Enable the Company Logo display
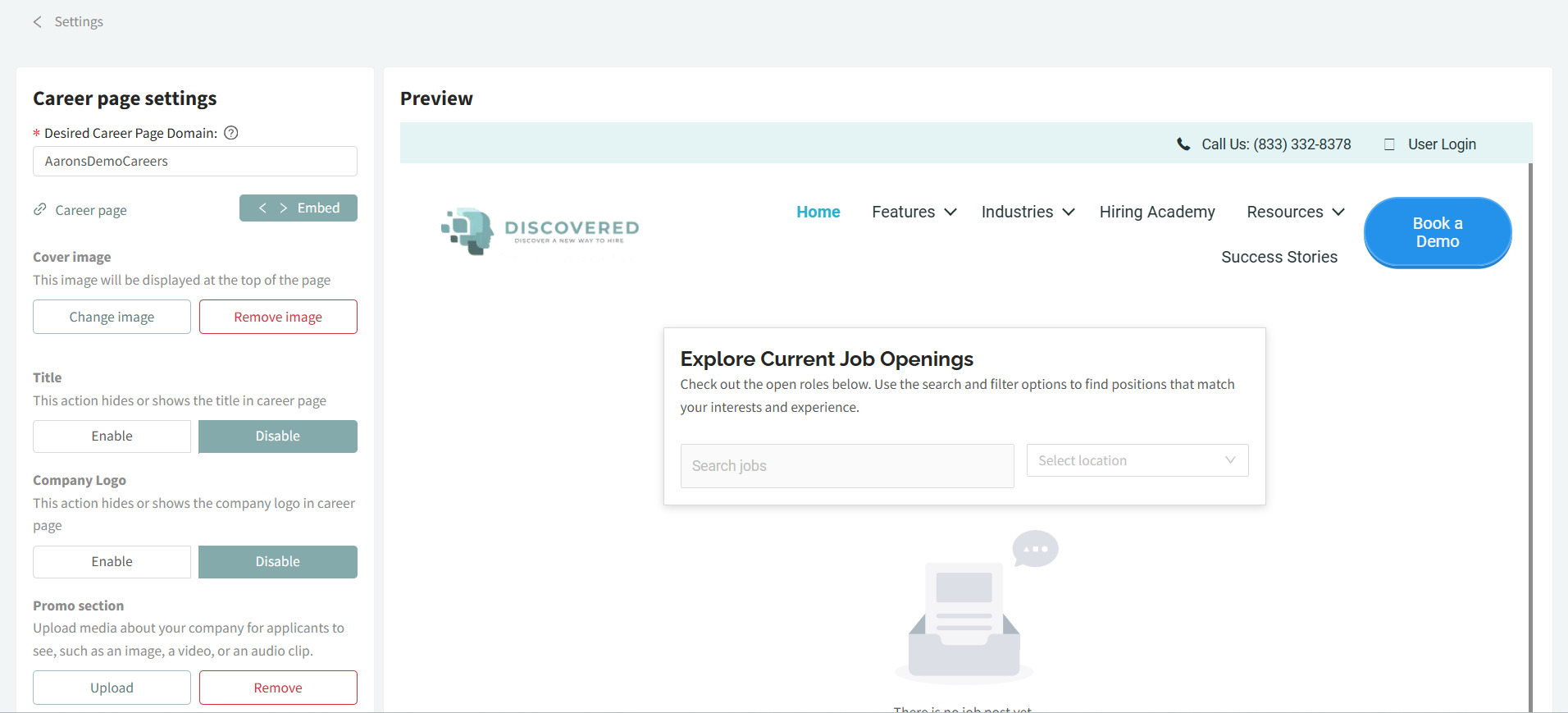The height and width of the screenshot is (713, 1568). point(112,562)
